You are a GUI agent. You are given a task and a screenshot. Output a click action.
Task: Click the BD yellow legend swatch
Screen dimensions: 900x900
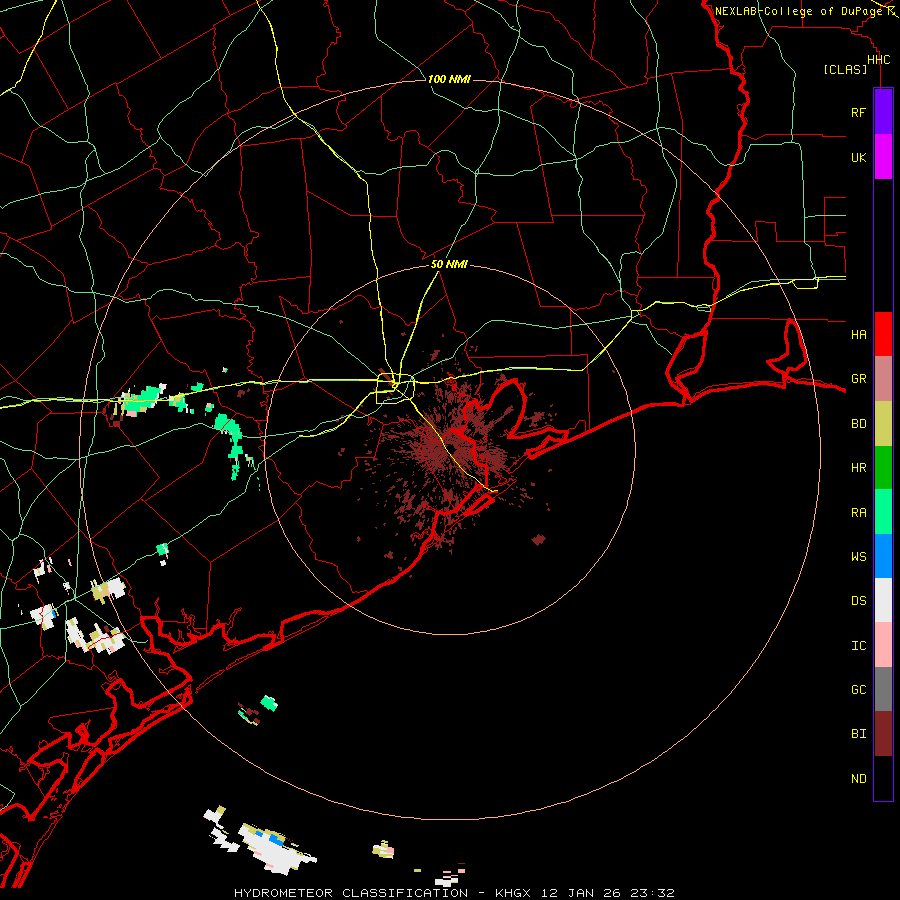[883, 424]
